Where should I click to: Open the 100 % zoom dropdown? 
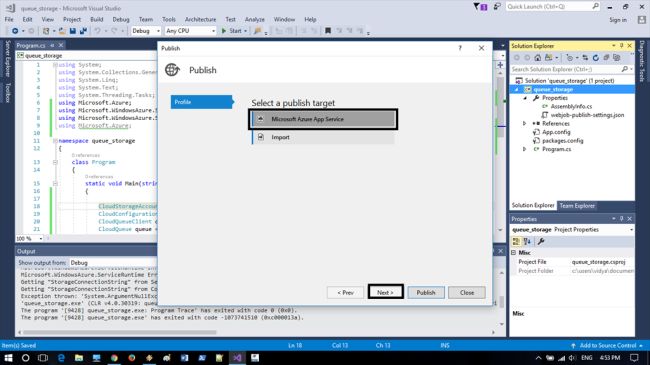click(x=29, y=238)
